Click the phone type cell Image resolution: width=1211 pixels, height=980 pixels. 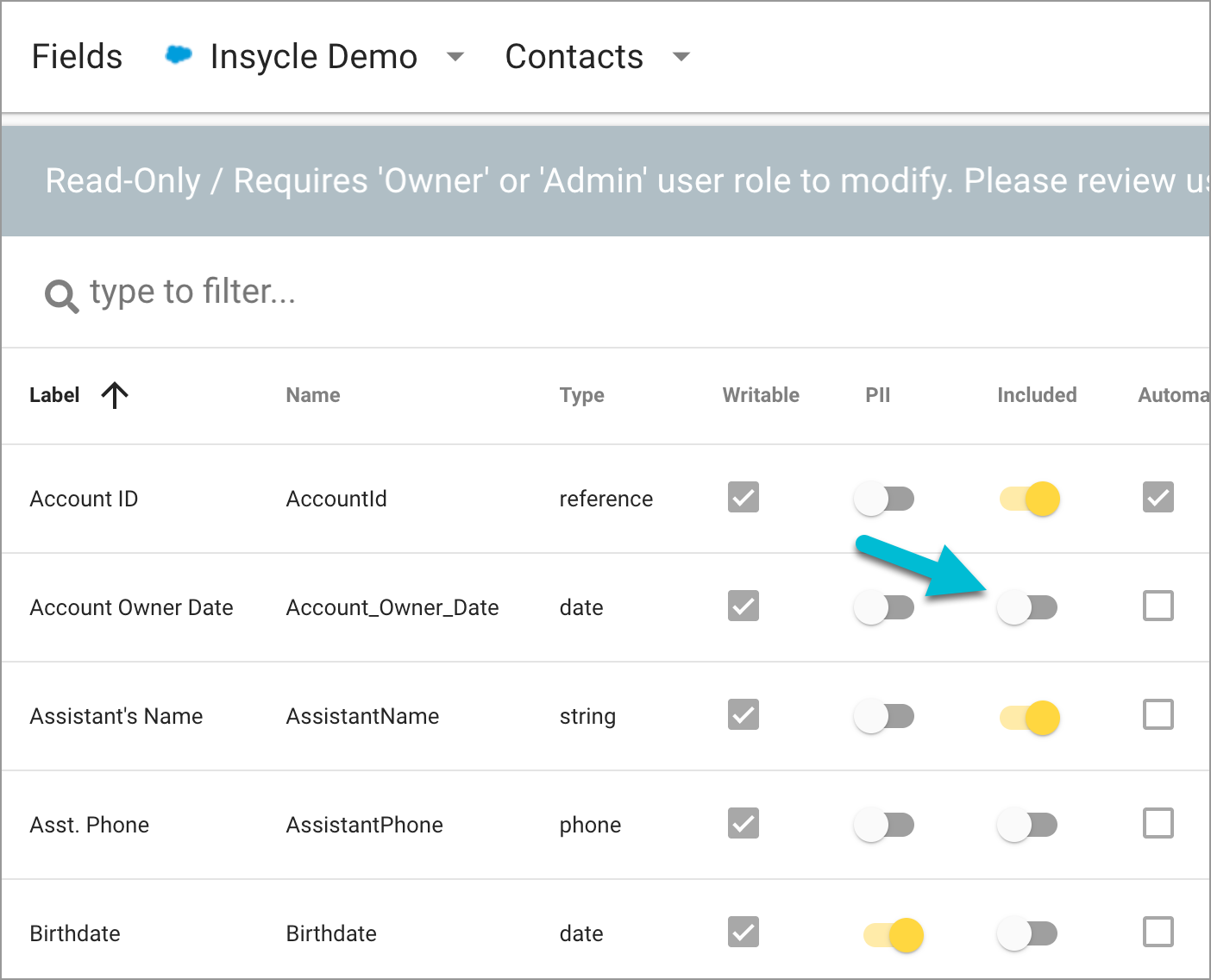coord(590,826)
